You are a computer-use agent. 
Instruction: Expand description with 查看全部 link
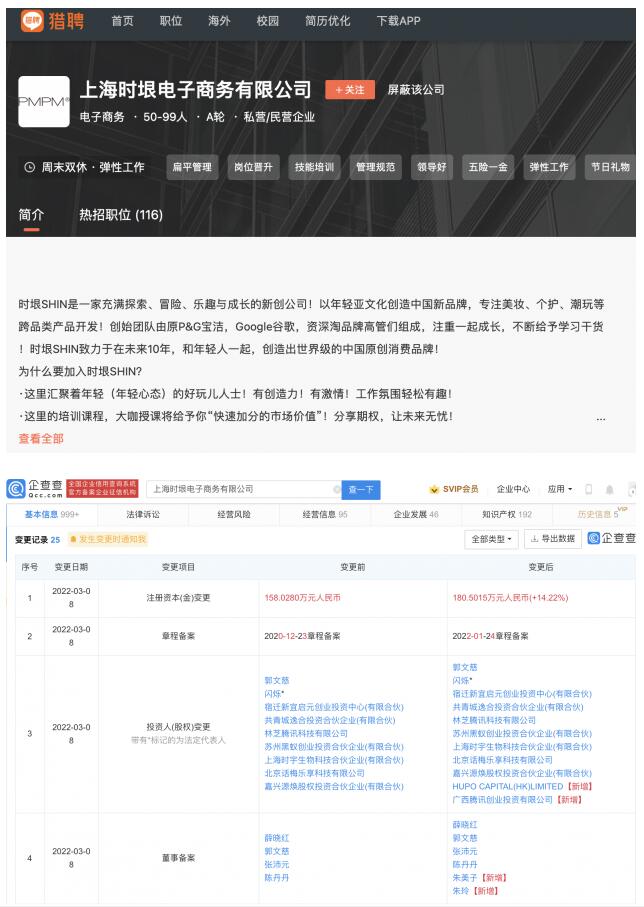click(x=41, y=438)
